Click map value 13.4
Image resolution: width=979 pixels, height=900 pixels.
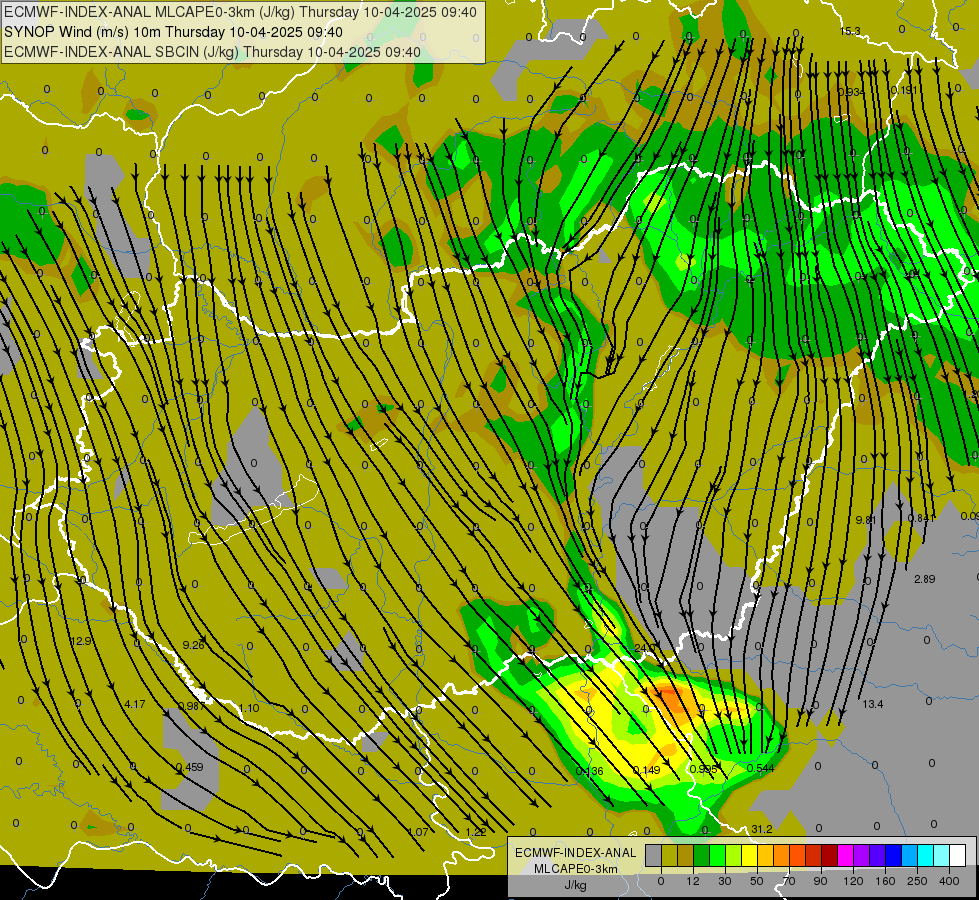pos(872,704)
